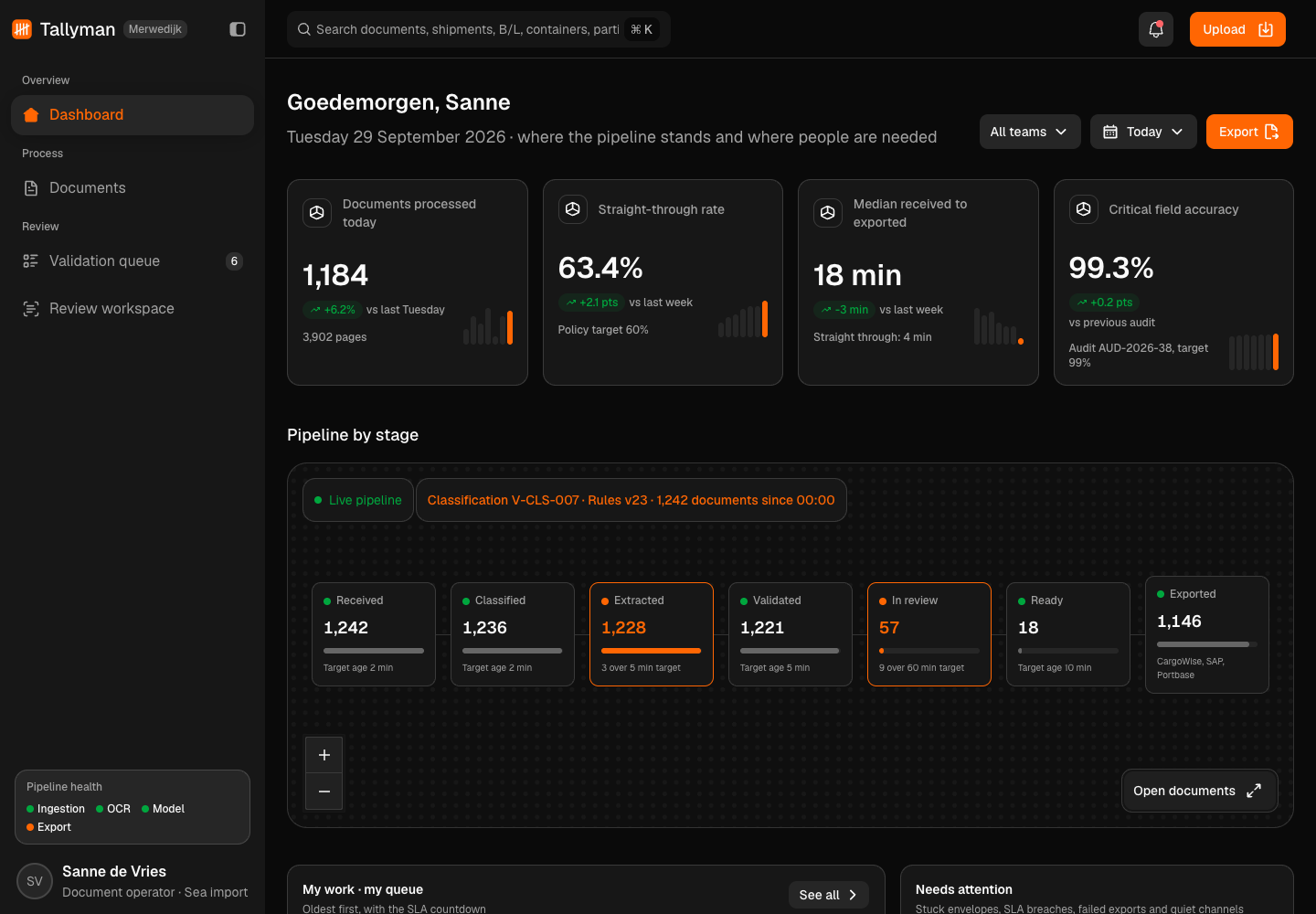The image size is (1316, 914).
Task: Zoom out of the pipeline canvas
Action: coord(324,792)
